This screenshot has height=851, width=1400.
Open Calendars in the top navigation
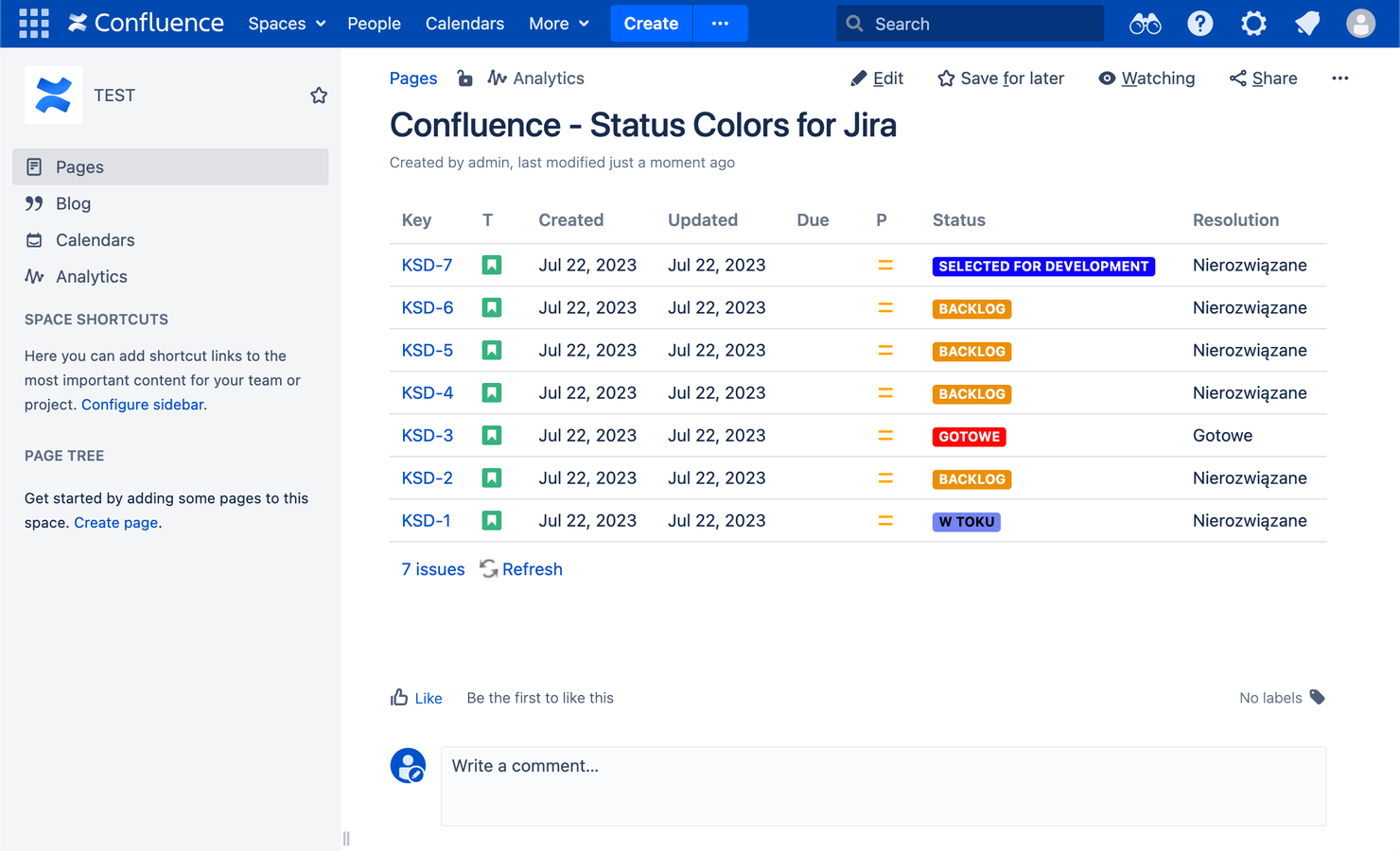click(464, 24)
